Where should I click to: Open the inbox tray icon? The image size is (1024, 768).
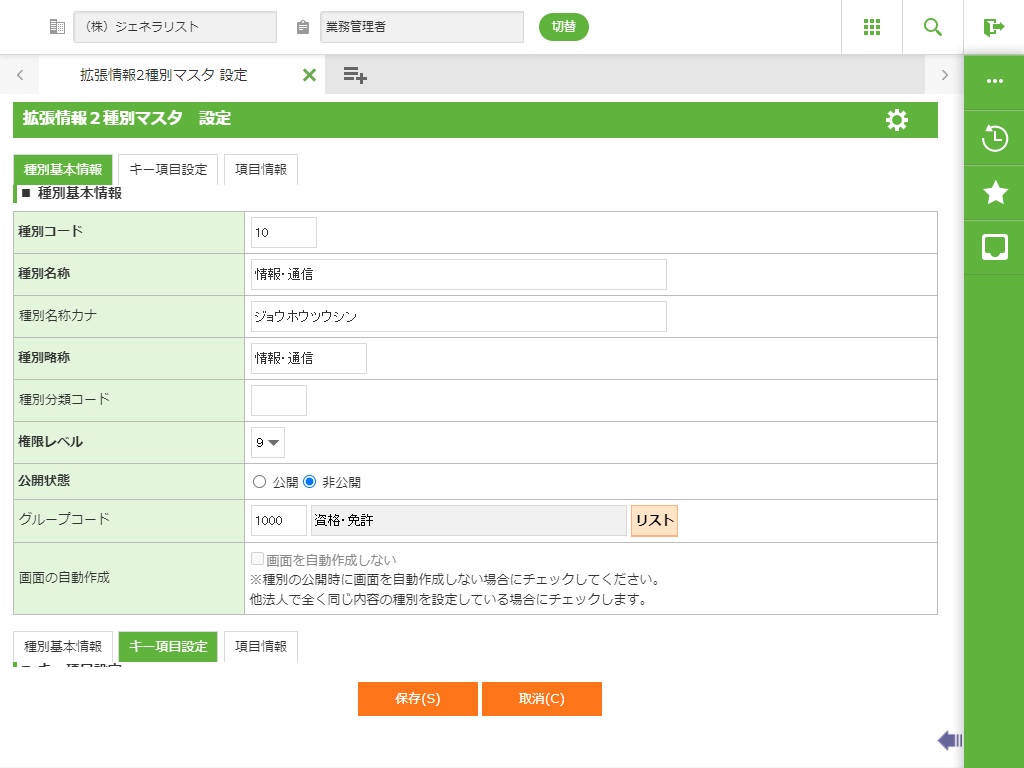tap(995, 247)
